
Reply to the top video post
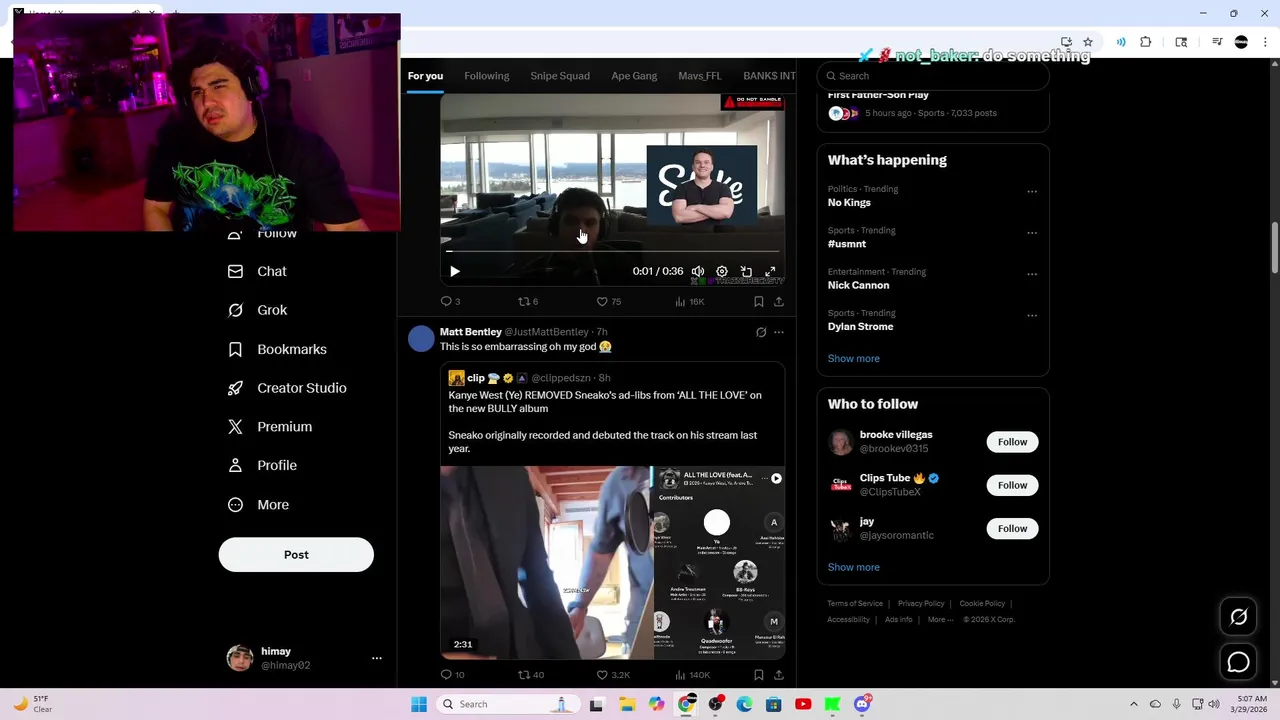tap(450, 301)
